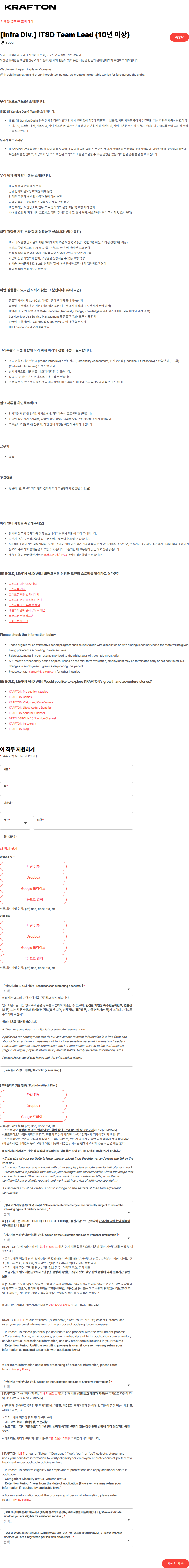Open the 크래프톤 블로그 link
189x1568 pixels.
pyautogui.click(x=18, y=621)
